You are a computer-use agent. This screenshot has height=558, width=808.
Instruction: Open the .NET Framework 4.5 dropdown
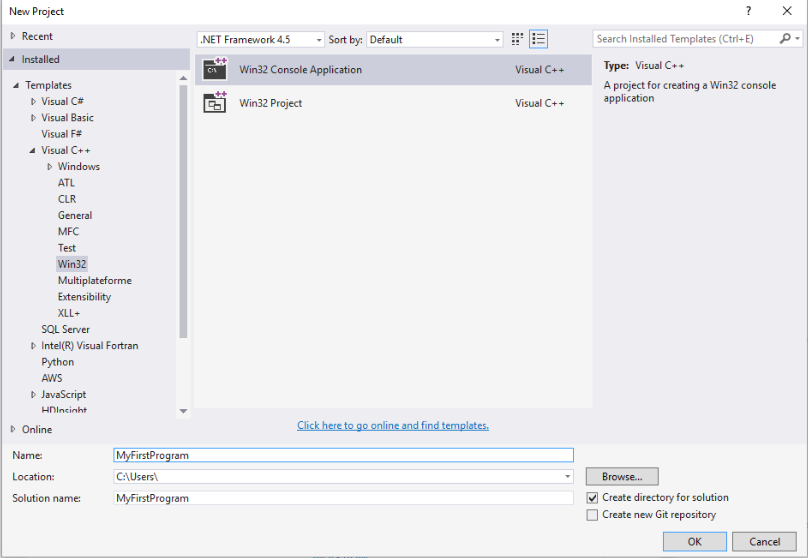pyautogui.click(x=261, y=40)
